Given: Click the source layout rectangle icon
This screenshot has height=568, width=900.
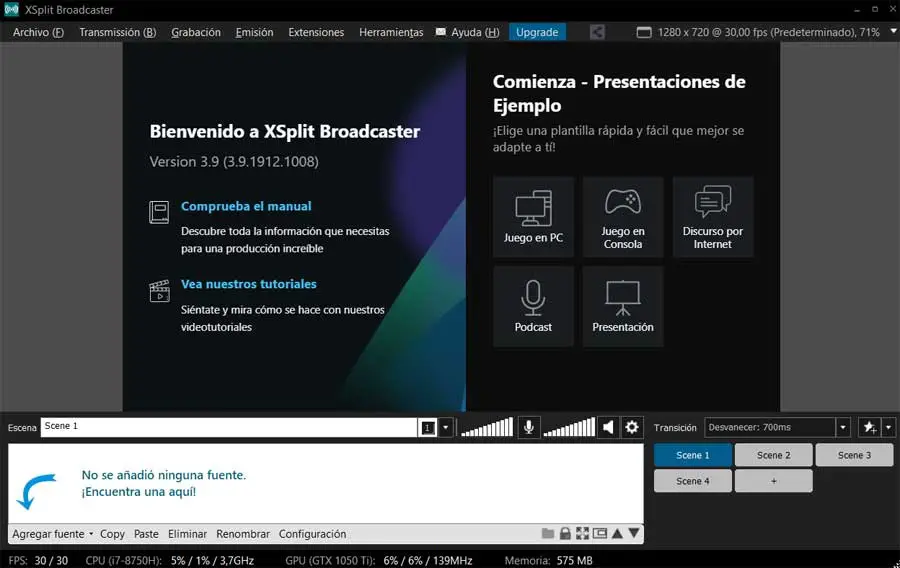Looking at the screenshot, I should (x=600, y=534).
